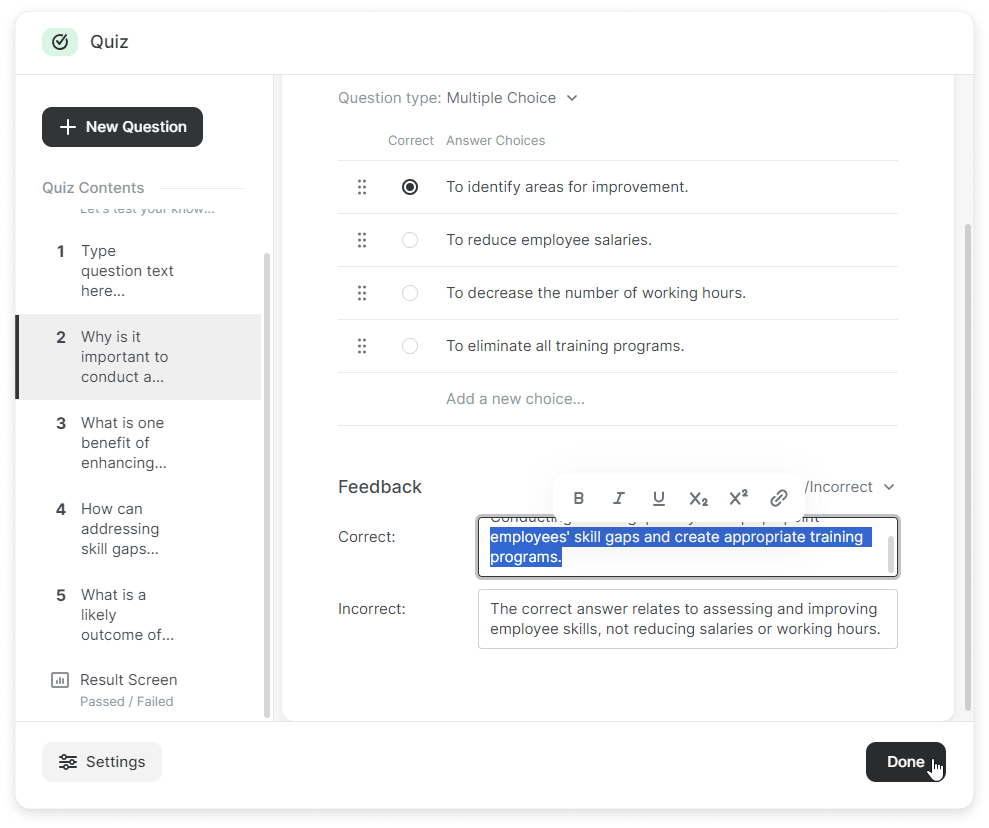
Task: Mark 'To reduce employee salaries' as correct
Action: point(410,240)
